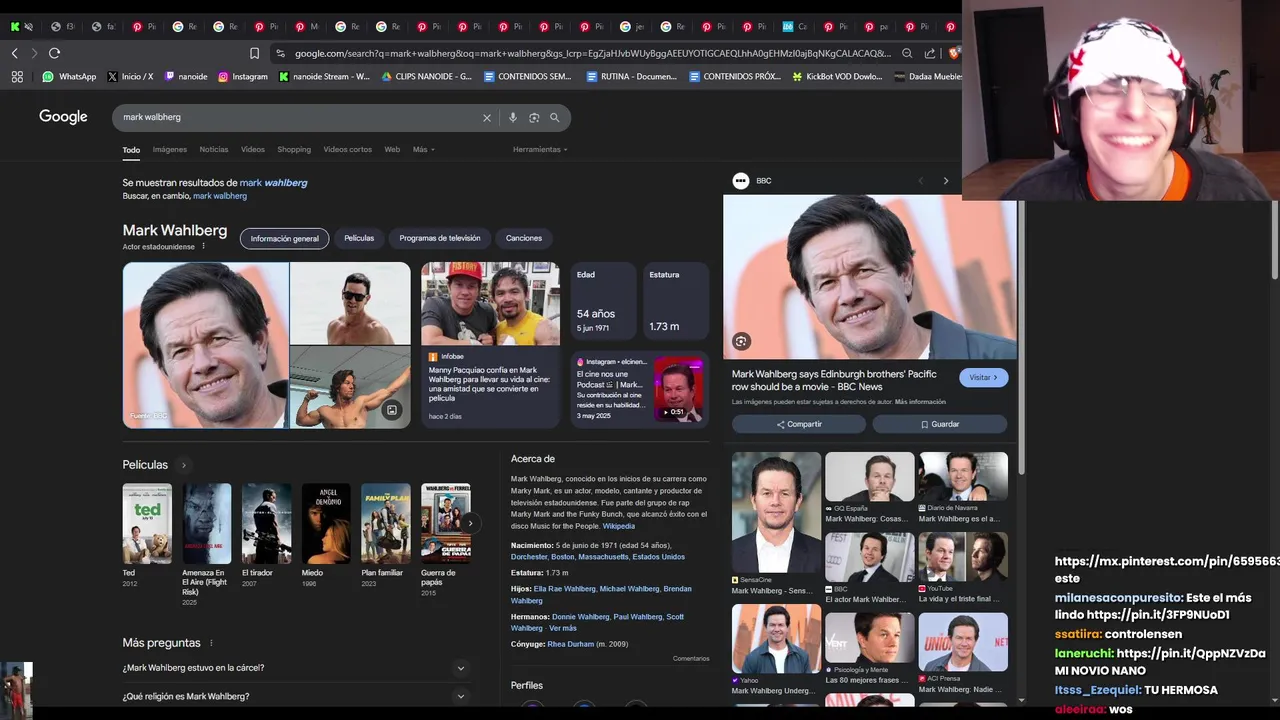The width and height of the screenshot is (1280, 720).
Task: Open the CONTENIDOS SEM document bookmark
Action: pyautogui.click(x=528, y=76)
